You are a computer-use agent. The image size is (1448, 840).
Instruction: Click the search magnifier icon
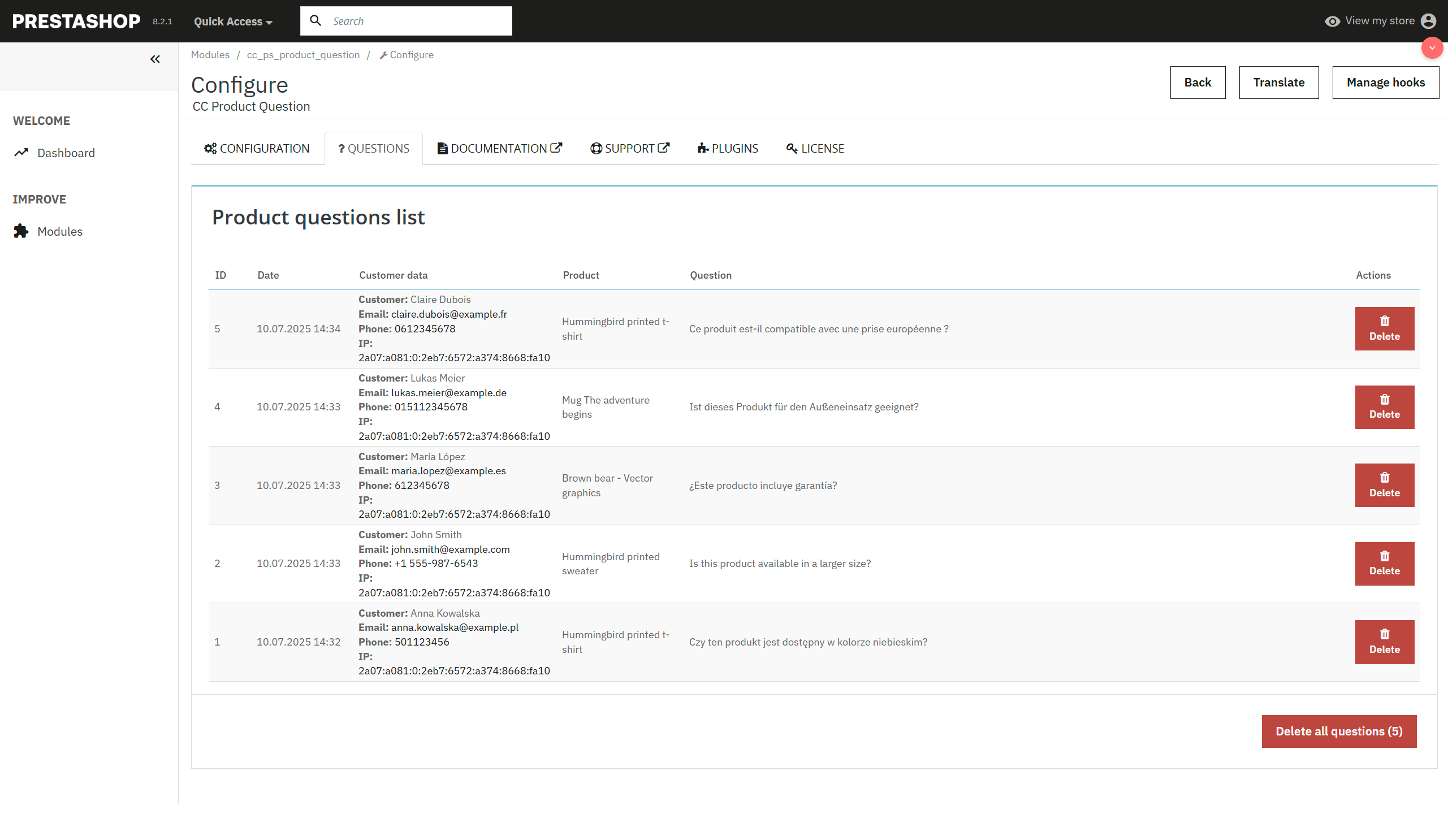pyautogui.click(x=315, y=20)
